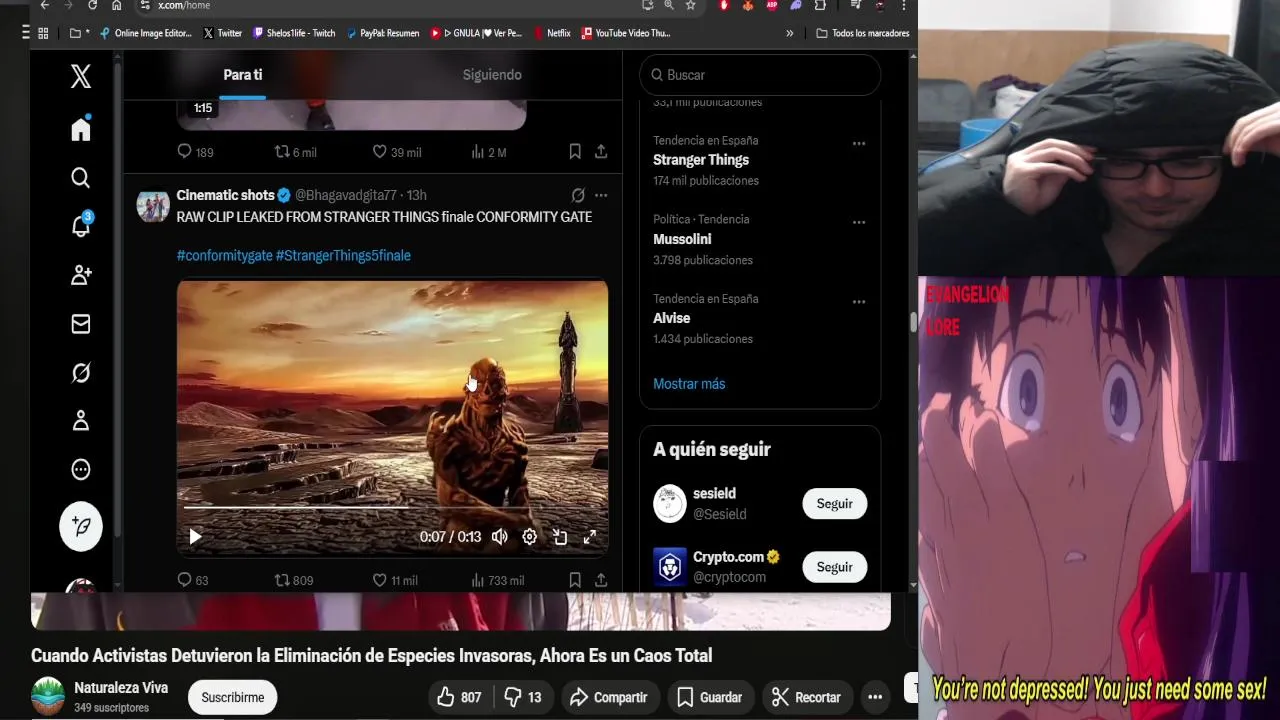The image size is (1280, 720).
Task: Click the browser Reload button
Action: click(x=92, y=5)
